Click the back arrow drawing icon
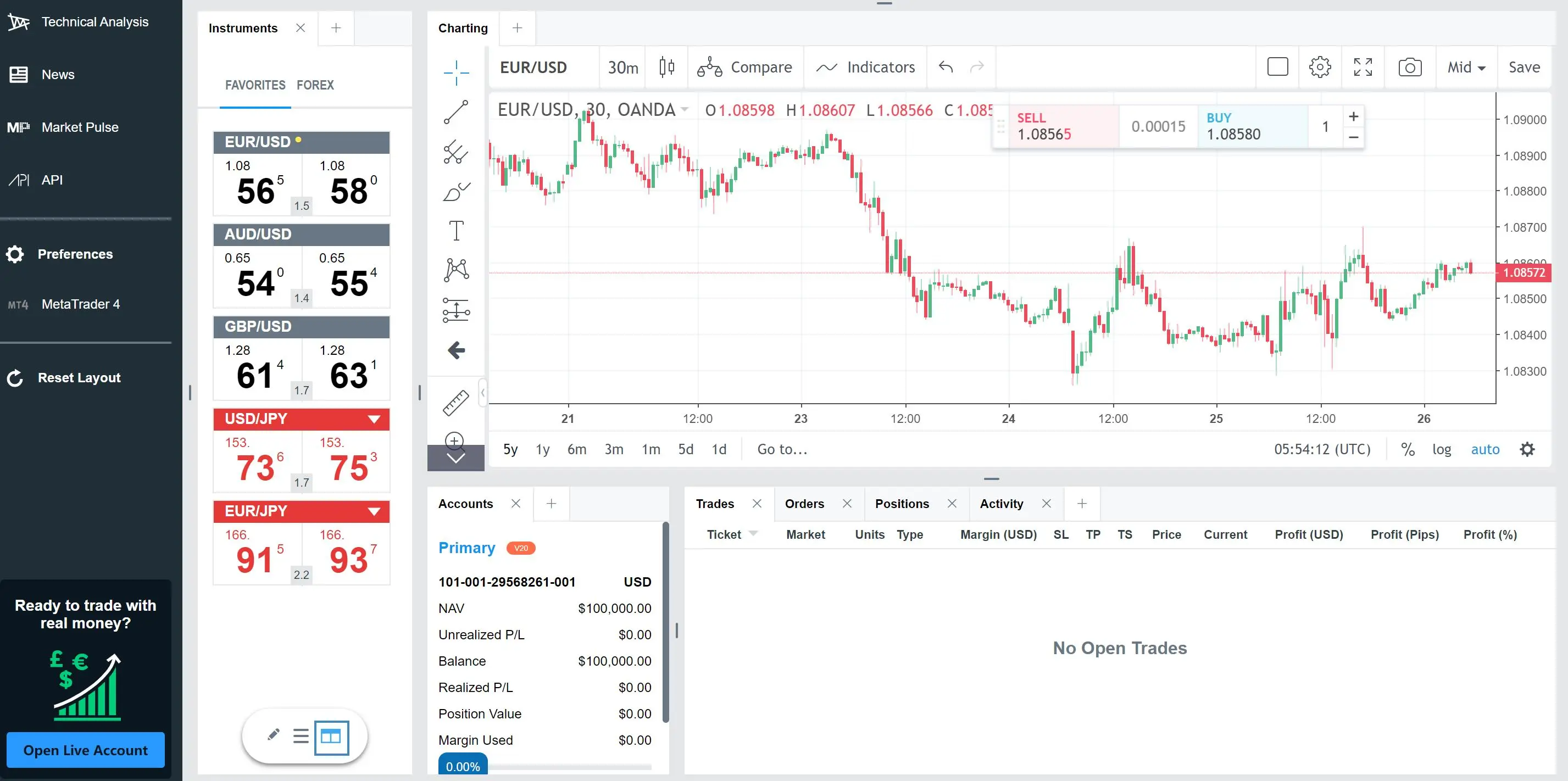This screenshot has height=781, width=1568. 456,350
